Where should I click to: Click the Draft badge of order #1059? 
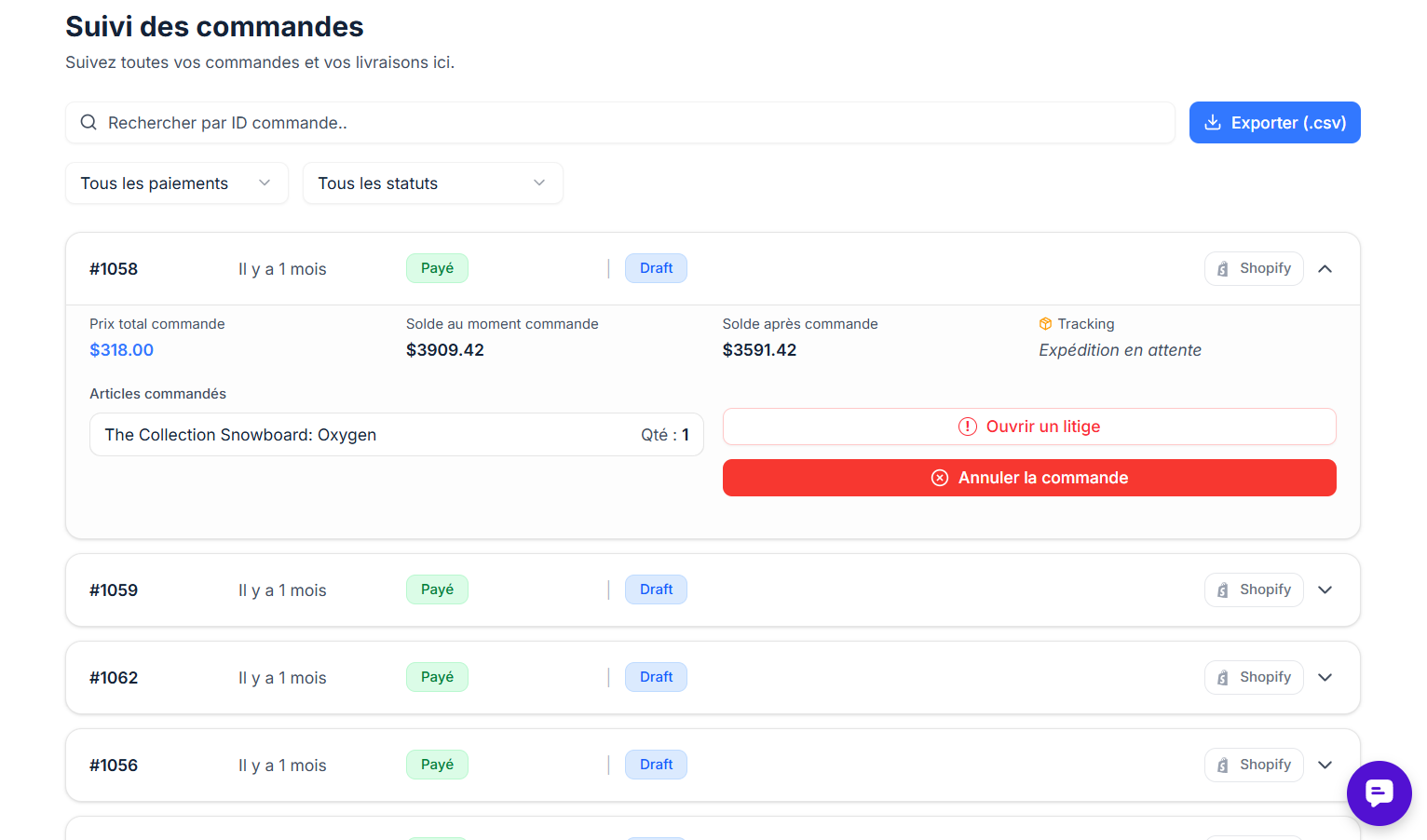pos(656,589)
